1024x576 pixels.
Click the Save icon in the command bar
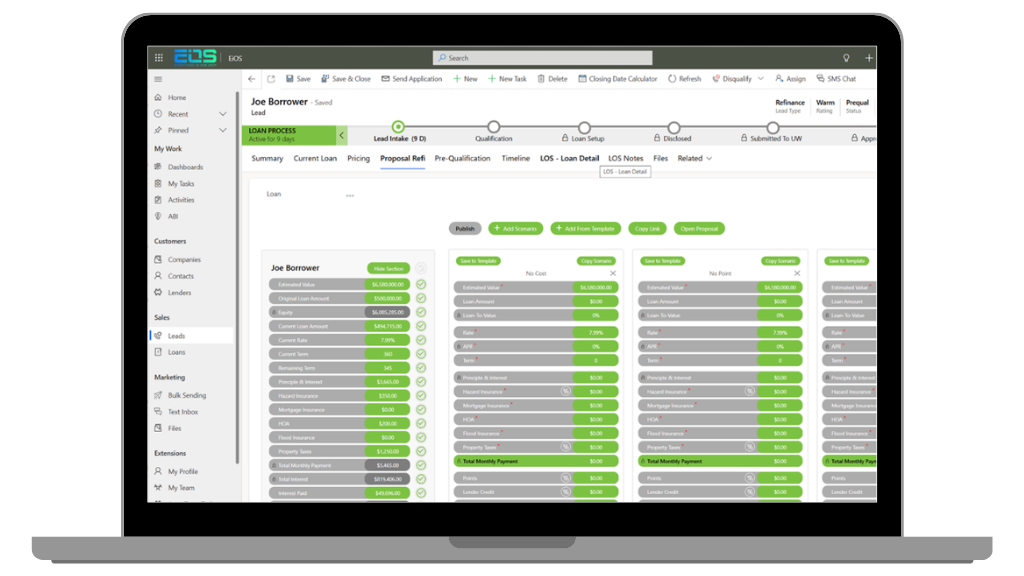(290, 79)
